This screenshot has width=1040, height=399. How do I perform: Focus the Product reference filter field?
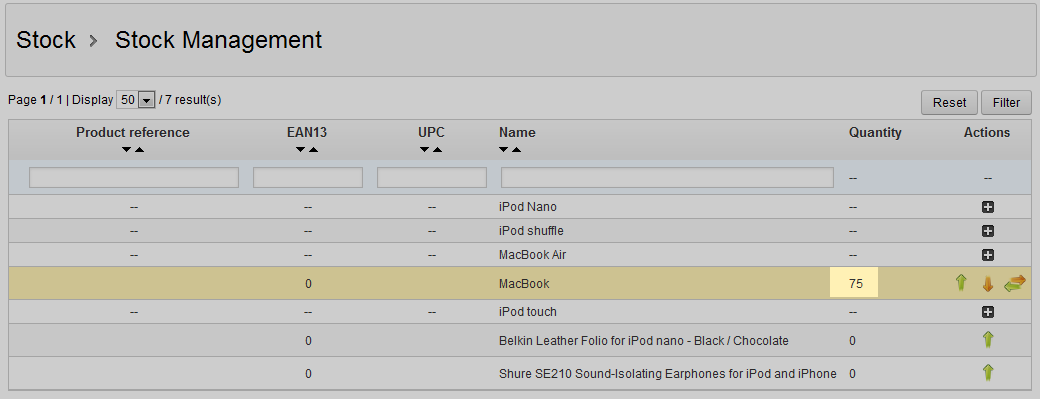[x=134, y=178]
